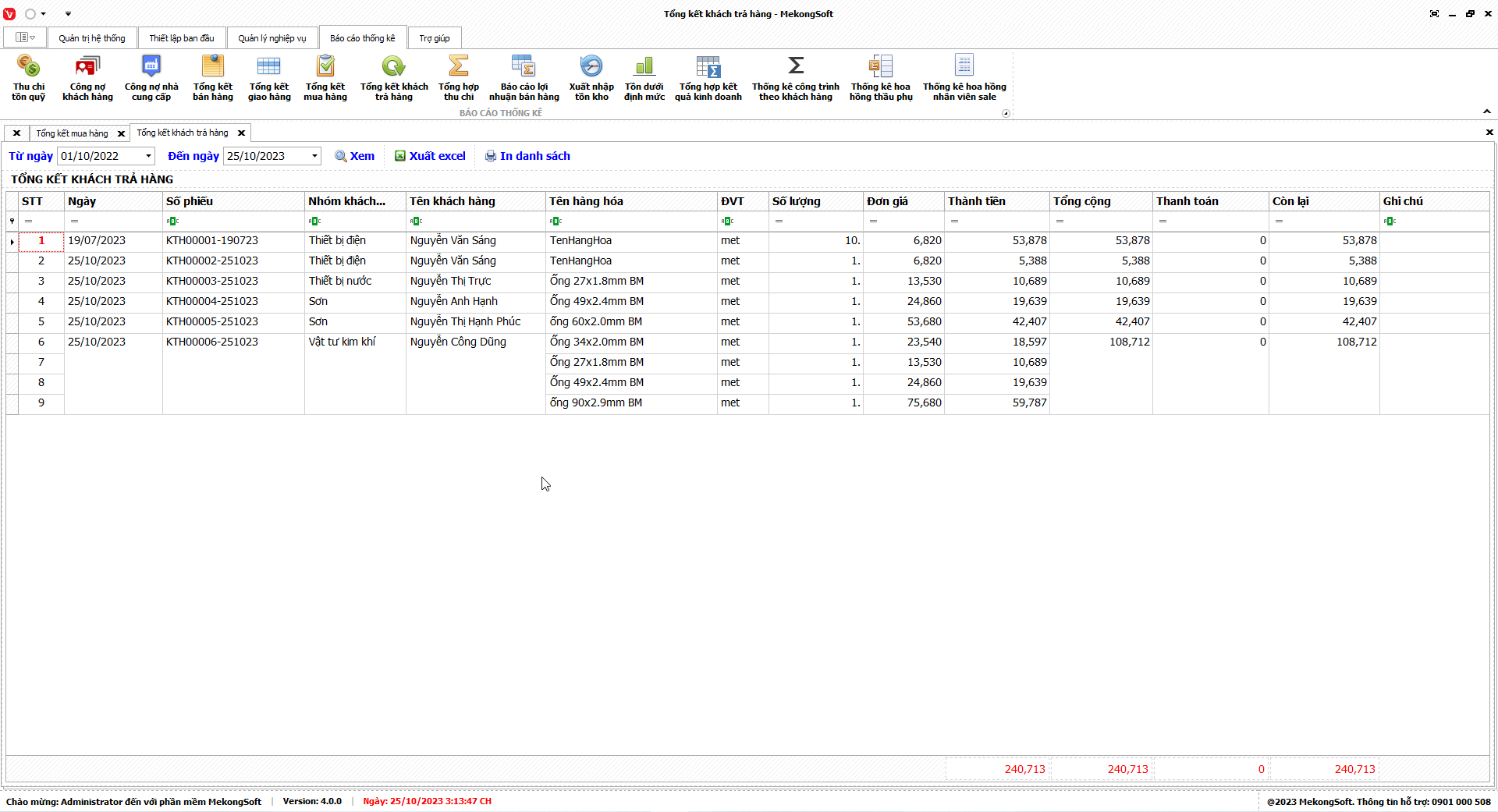Viewport: 1498px width, 812px height.
Task: Expand the Từ ngày date dropdown
Action: pyautogui.click(x=148, y=156)
